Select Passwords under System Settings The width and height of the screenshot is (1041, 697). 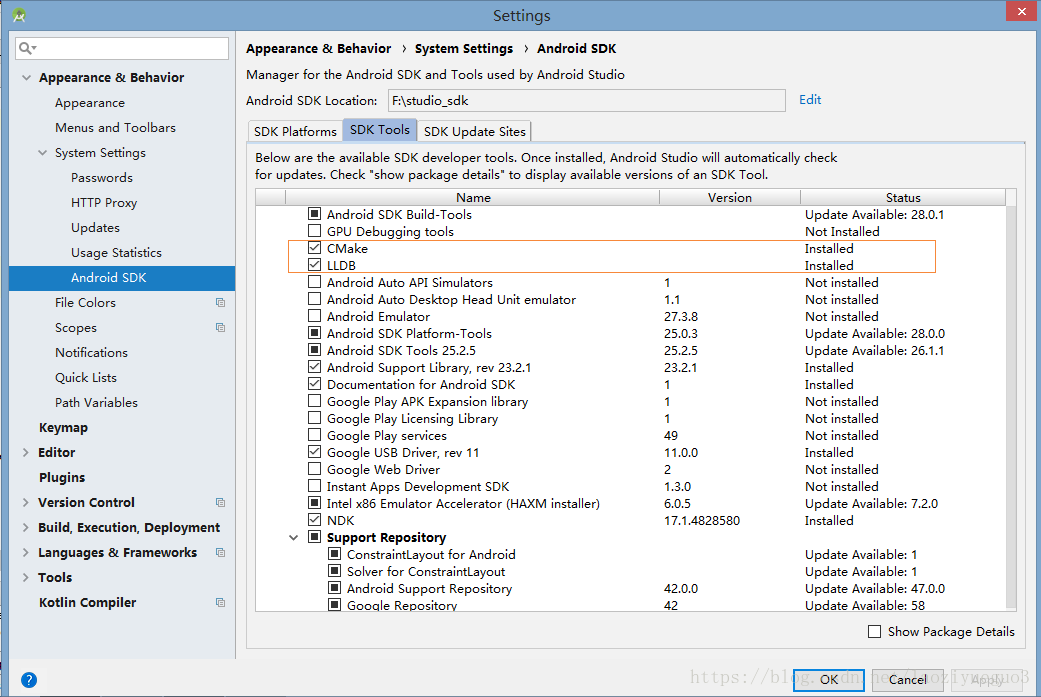(102, 178)
